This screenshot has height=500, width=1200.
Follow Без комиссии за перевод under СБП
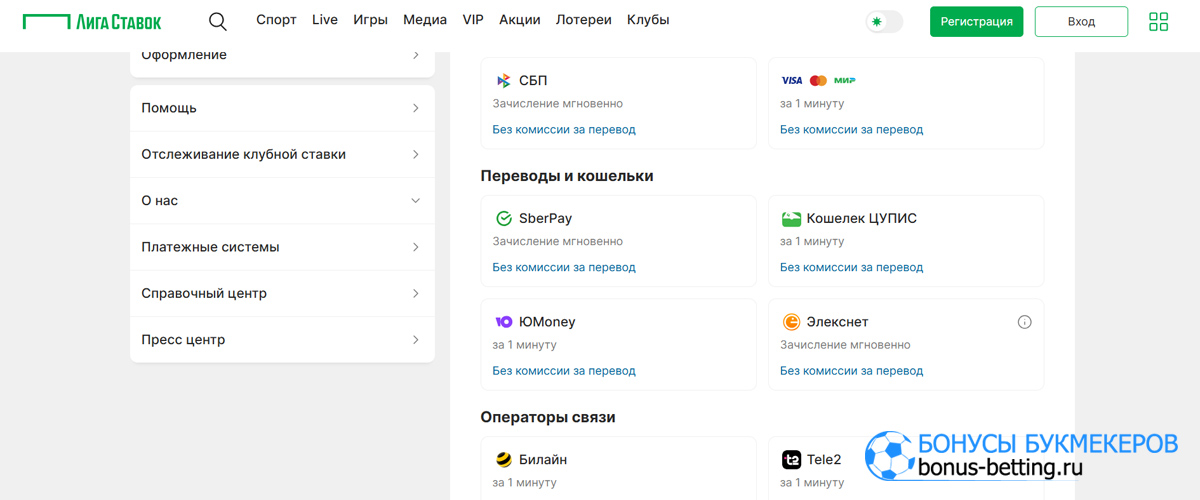(564, 129)
